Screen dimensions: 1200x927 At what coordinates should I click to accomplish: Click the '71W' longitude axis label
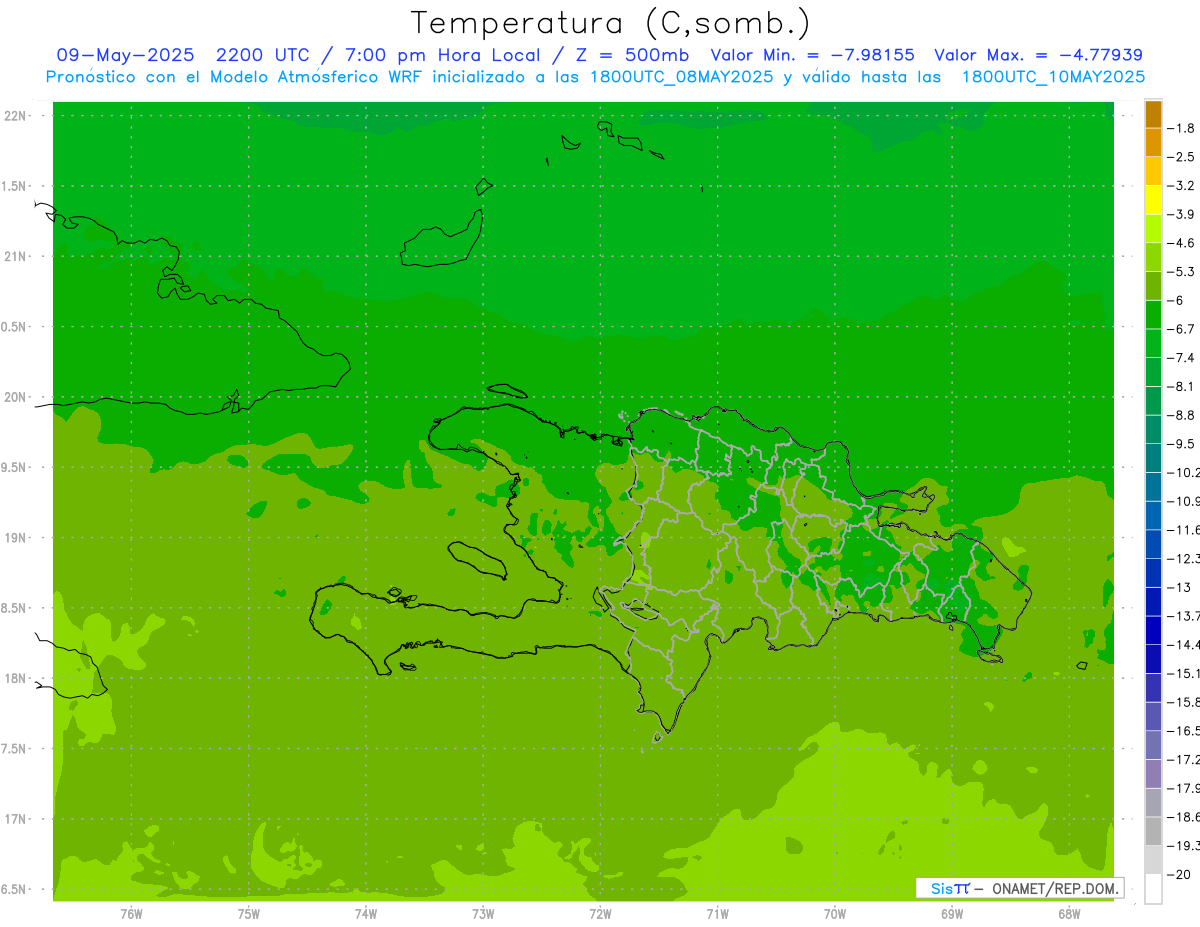point(717,914)
